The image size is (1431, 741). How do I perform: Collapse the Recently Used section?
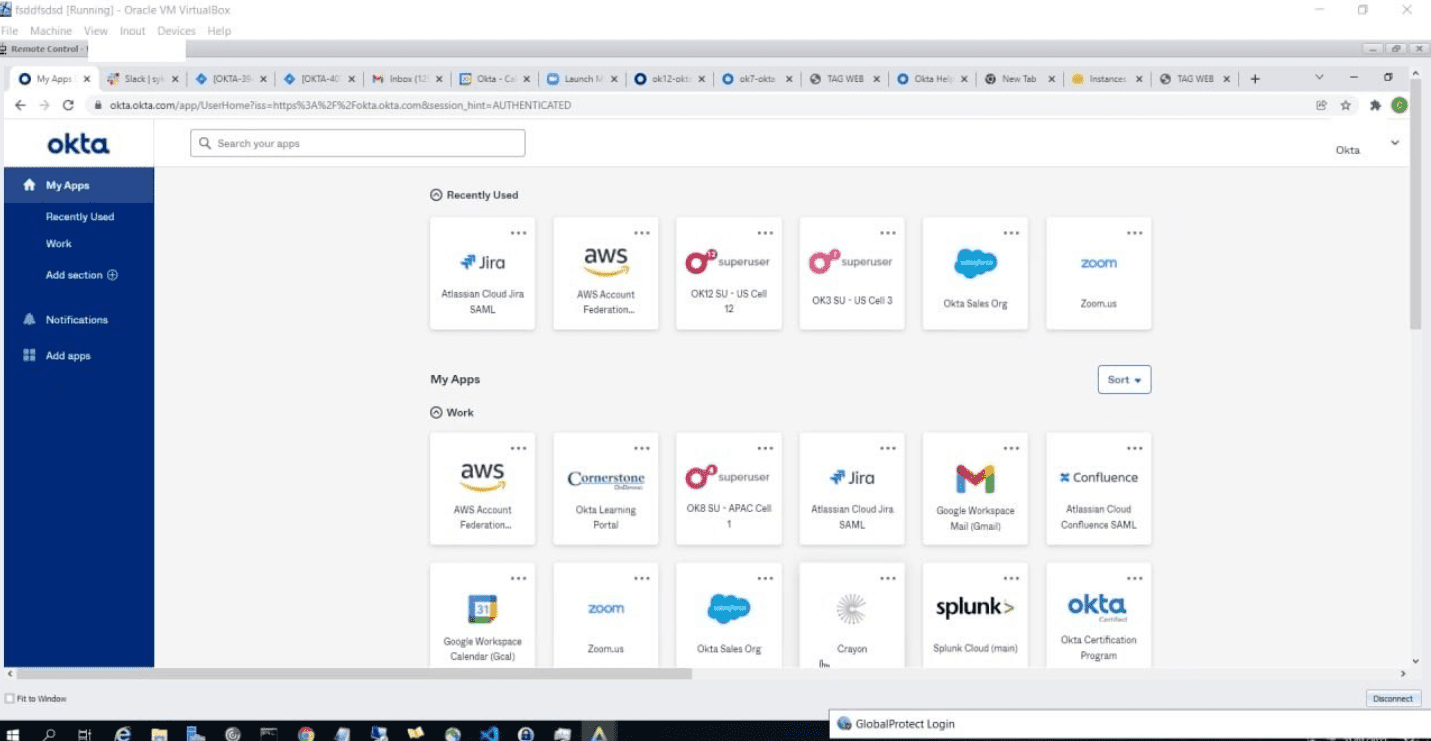tap(436, 195)
